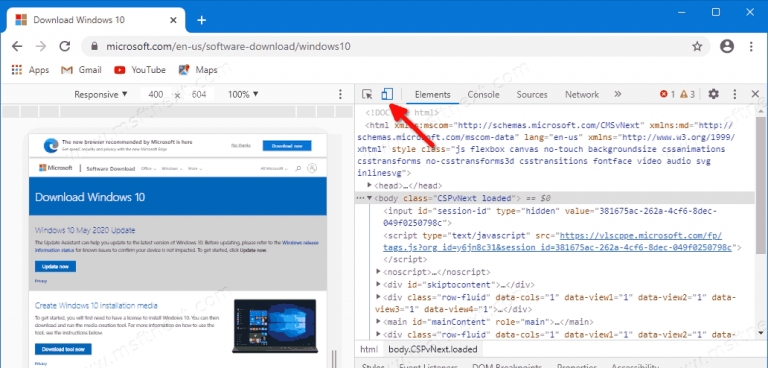Open the 100% zoom dropdown
Viewport: 768px width, 368px height.
243,95
